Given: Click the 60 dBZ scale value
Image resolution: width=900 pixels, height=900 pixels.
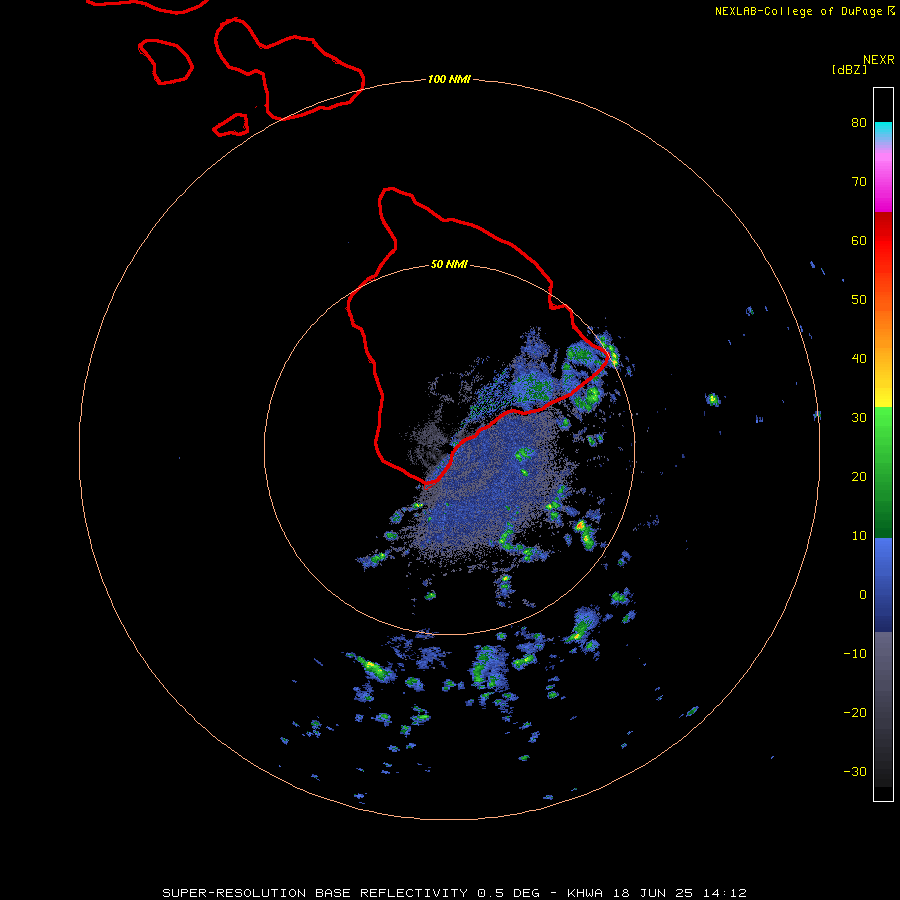Looking at the screenshot, I should click(x=859, y=240).
